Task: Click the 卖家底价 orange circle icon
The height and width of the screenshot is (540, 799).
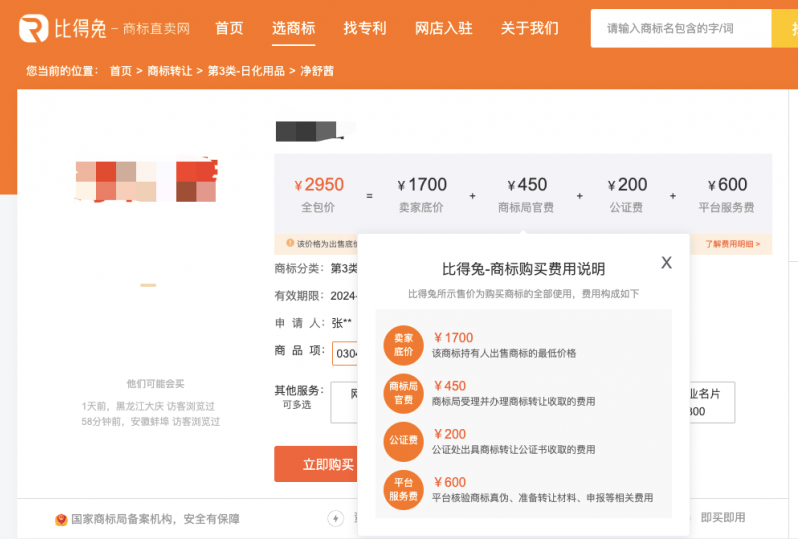Action: point(404,345)
